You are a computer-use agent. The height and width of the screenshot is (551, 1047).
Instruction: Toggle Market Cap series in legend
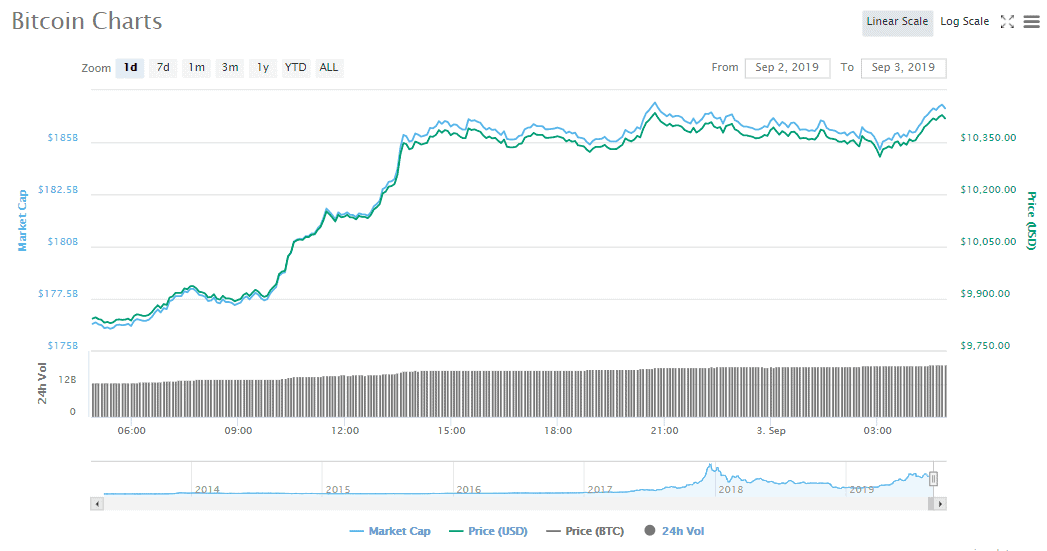click(390, 531)
